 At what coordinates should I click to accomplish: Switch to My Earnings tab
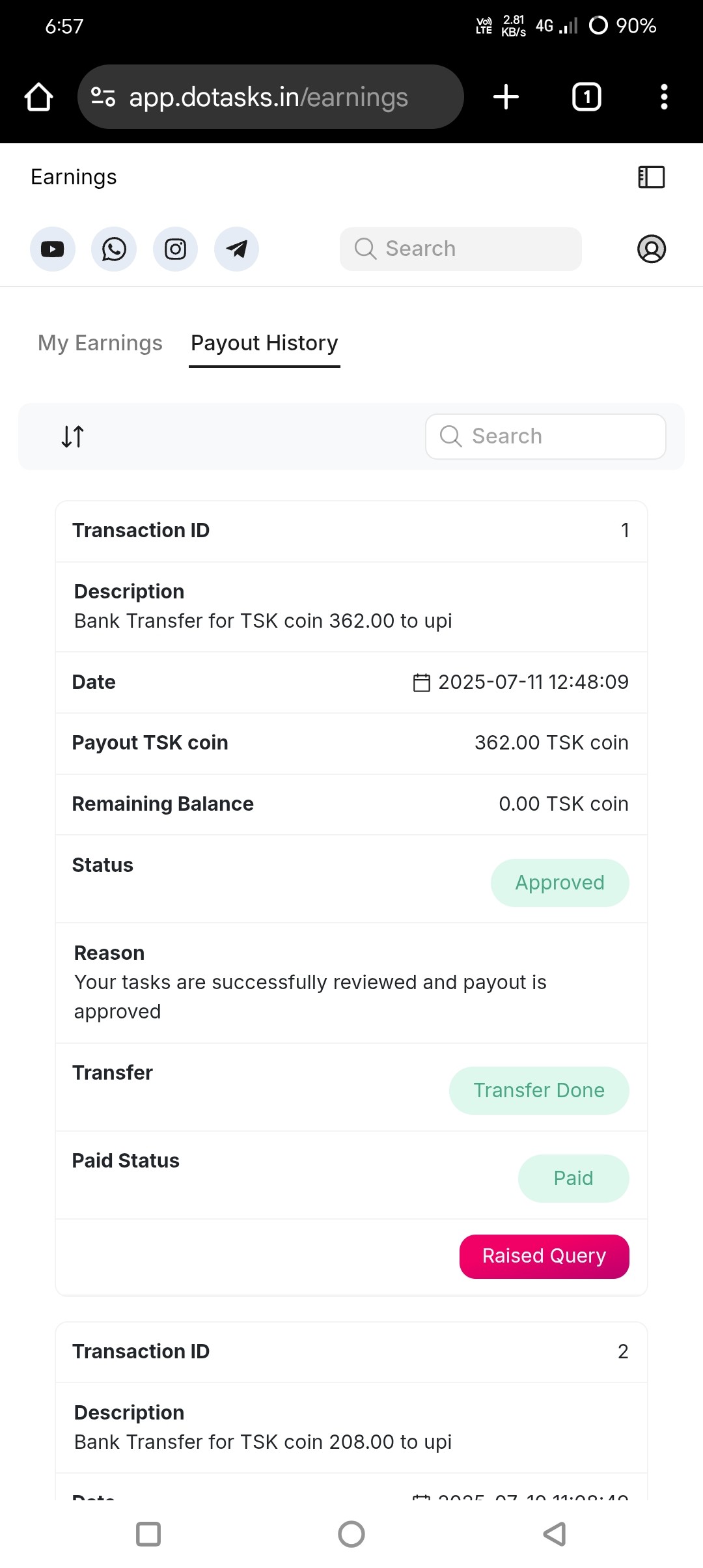click(x=100, y=343)
